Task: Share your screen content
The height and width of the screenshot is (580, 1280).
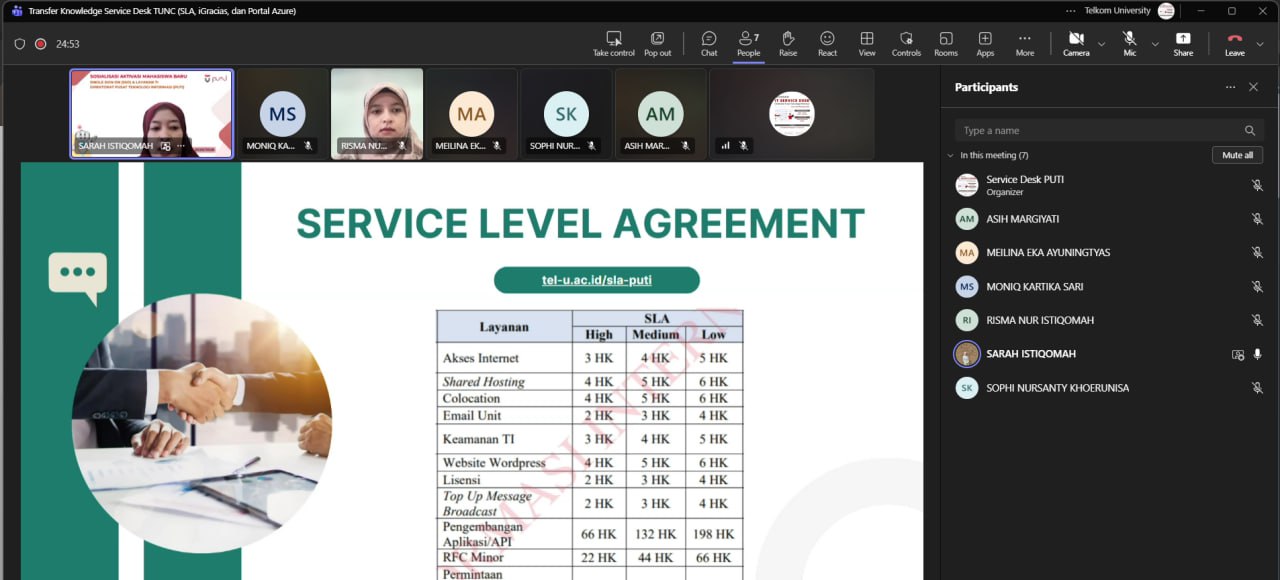Action: (x=1183, y=43)
